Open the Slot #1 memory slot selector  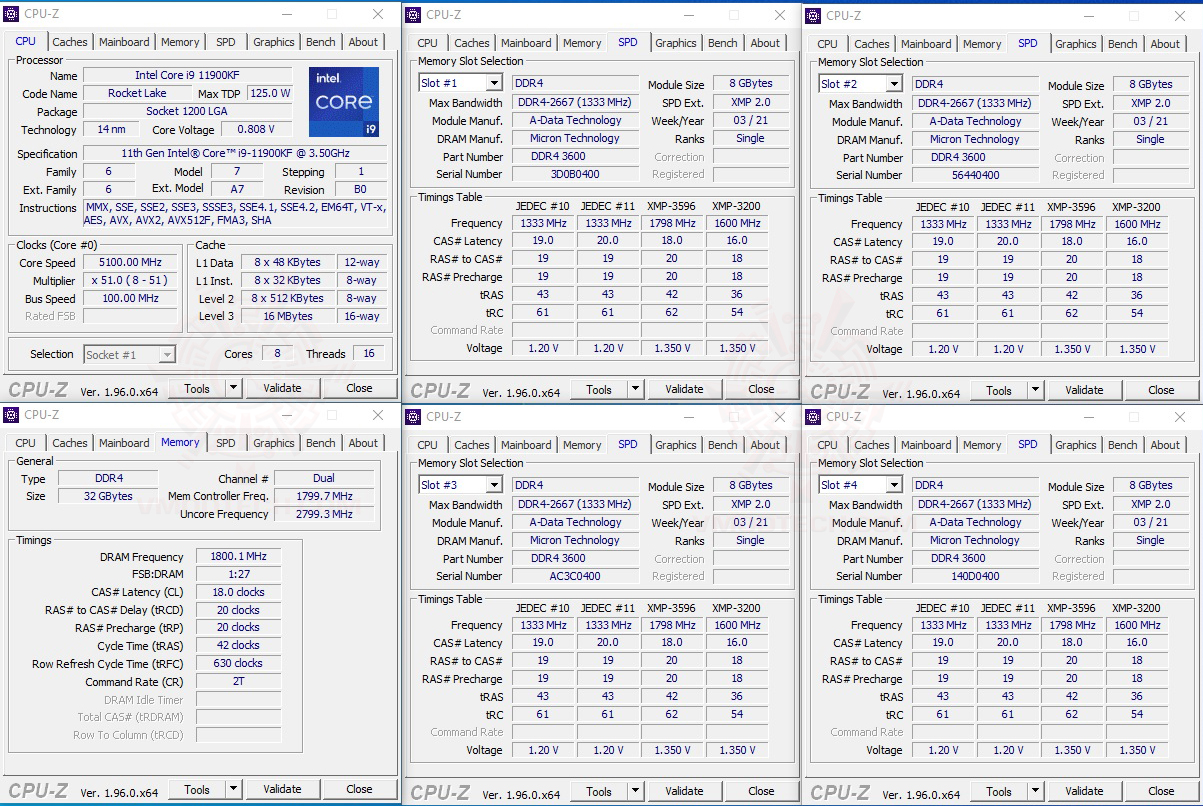pos(460,83)
